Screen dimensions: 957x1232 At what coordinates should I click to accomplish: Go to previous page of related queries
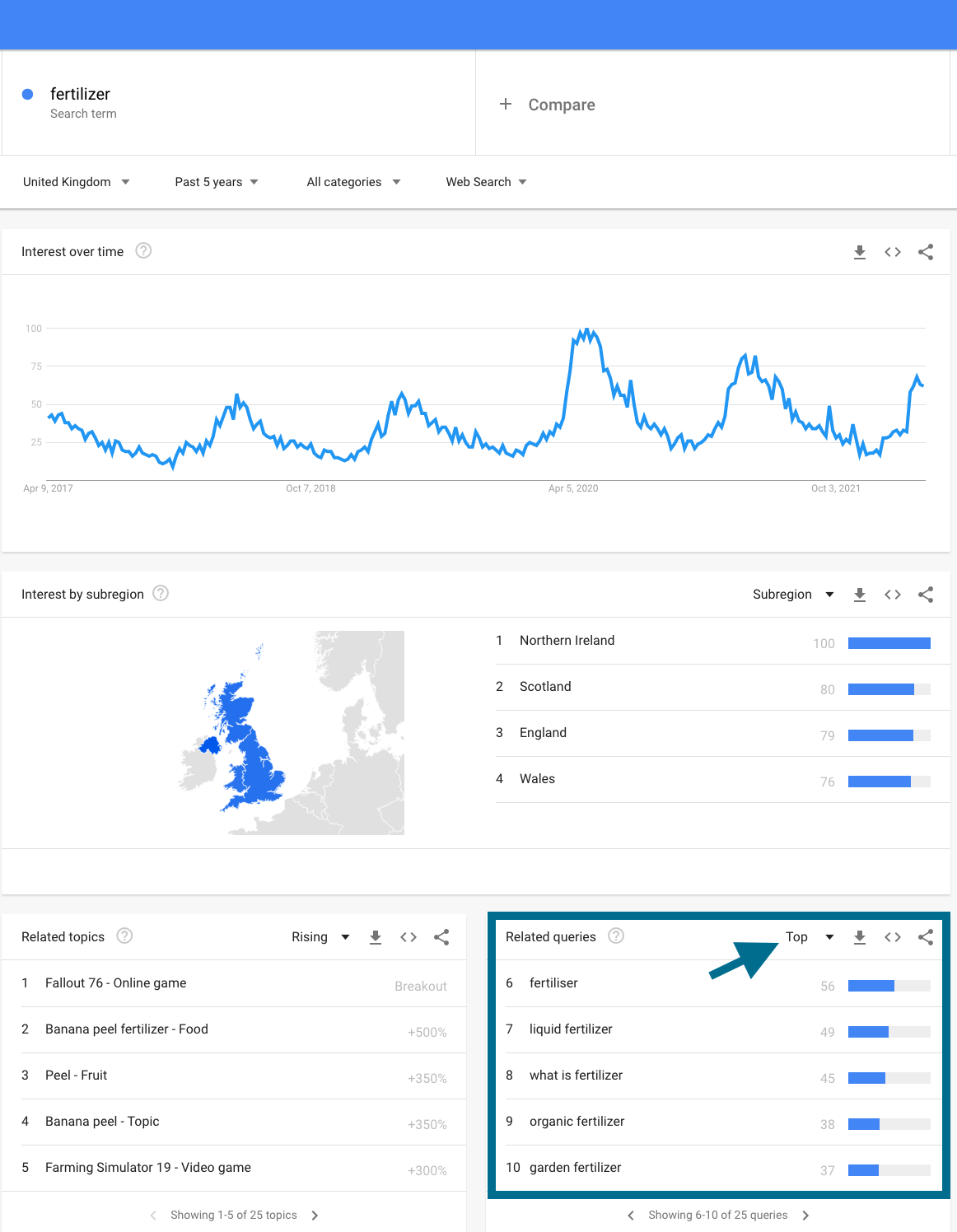[x=631, y=1216]
